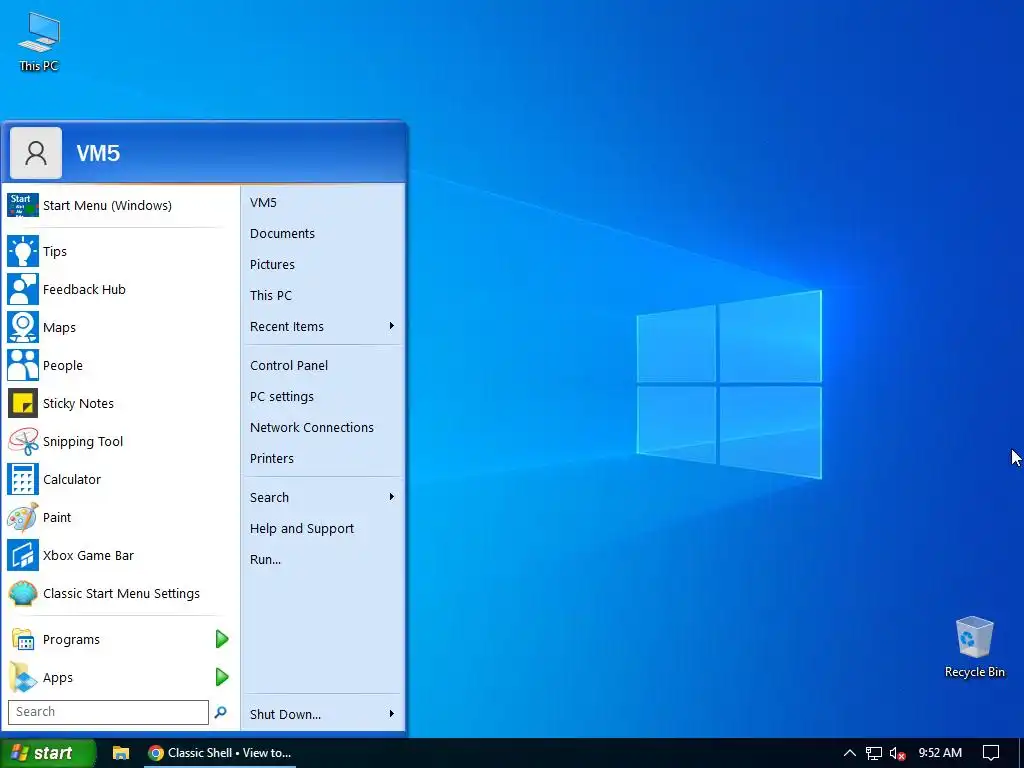This screenshot has height=768, width=1024.
Task: Click the search magnifier icon
Action: coord(221,712)
